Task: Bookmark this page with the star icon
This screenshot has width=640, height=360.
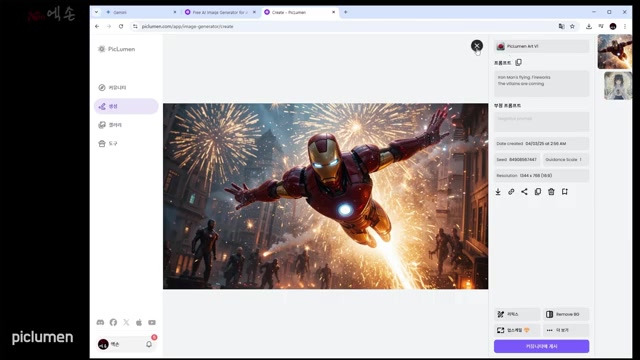Action: tap(572, 26)
